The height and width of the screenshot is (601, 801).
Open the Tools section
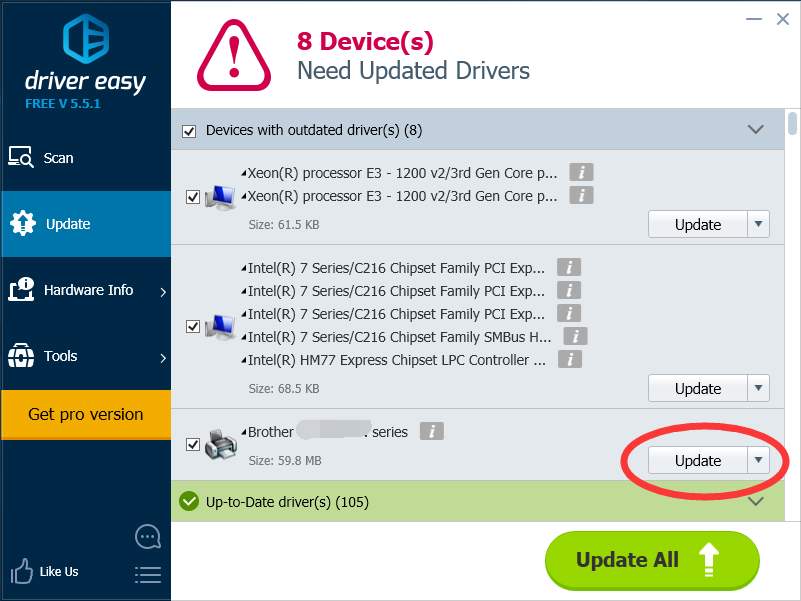click(86, 356)
